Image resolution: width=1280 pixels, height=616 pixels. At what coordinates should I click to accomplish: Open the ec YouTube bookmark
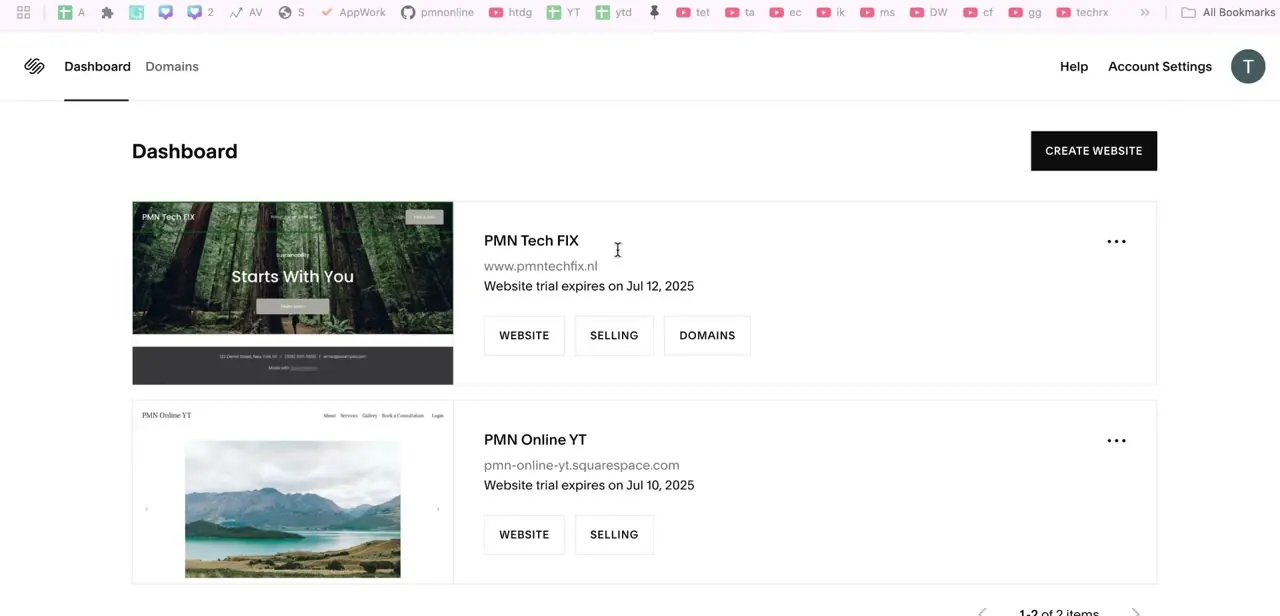(786, 12)
